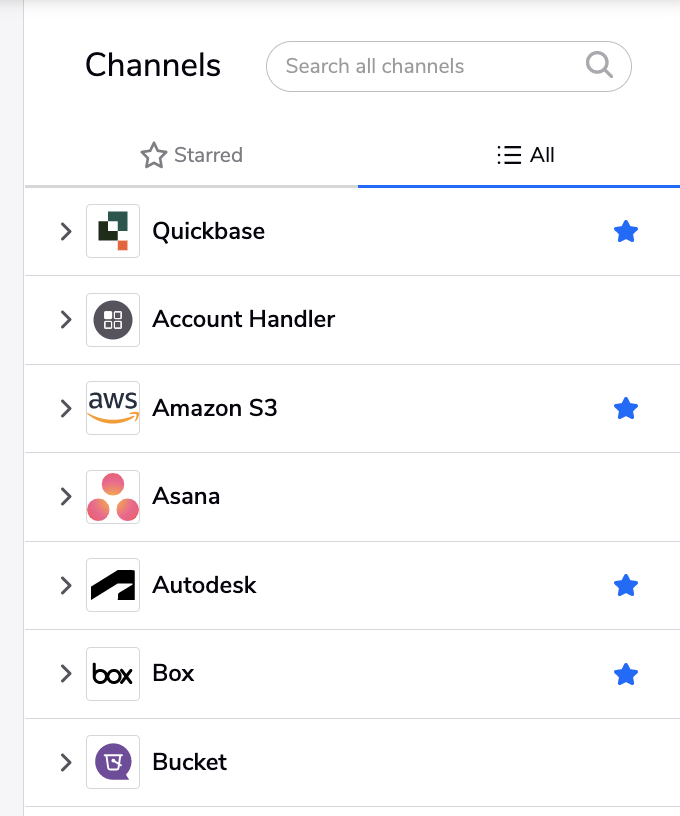The height and width of the screenshot is (816, 680).
Task: Click the Quickbase channel logo icon
Action: click(x=113, y=231)
